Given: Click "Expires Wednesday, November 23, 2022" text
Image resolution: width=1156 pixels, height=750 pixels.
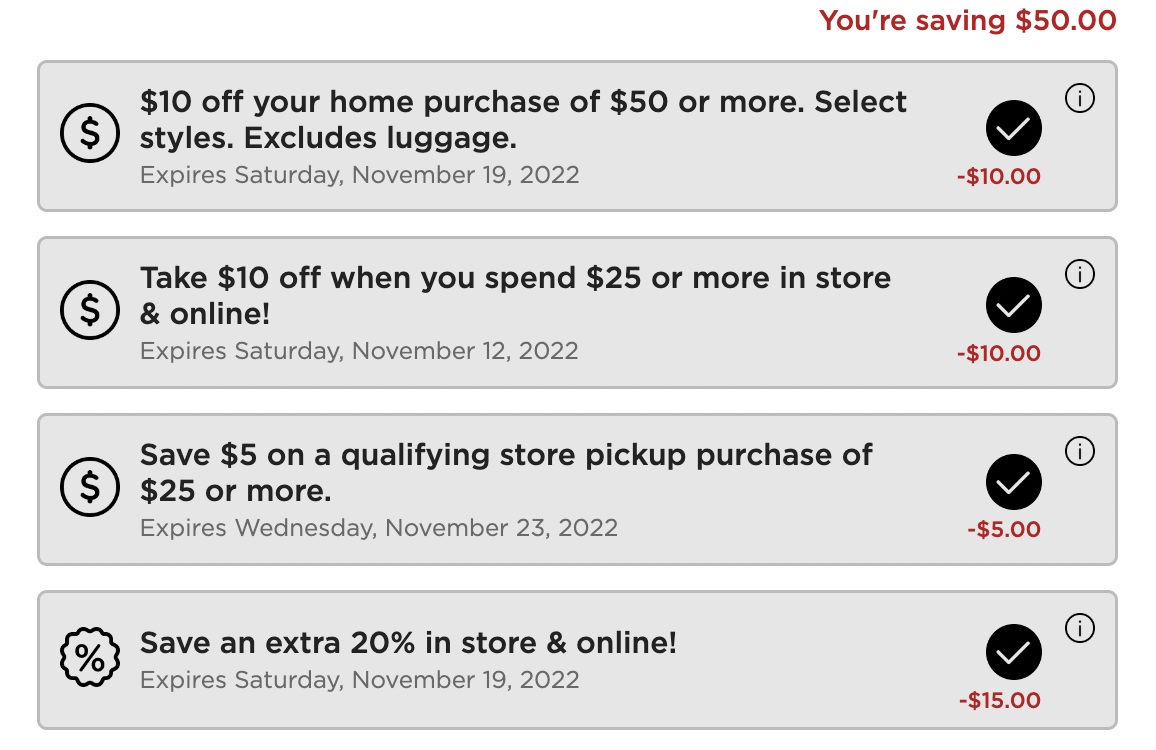Looking at the screenshot, I should point(379,527).
